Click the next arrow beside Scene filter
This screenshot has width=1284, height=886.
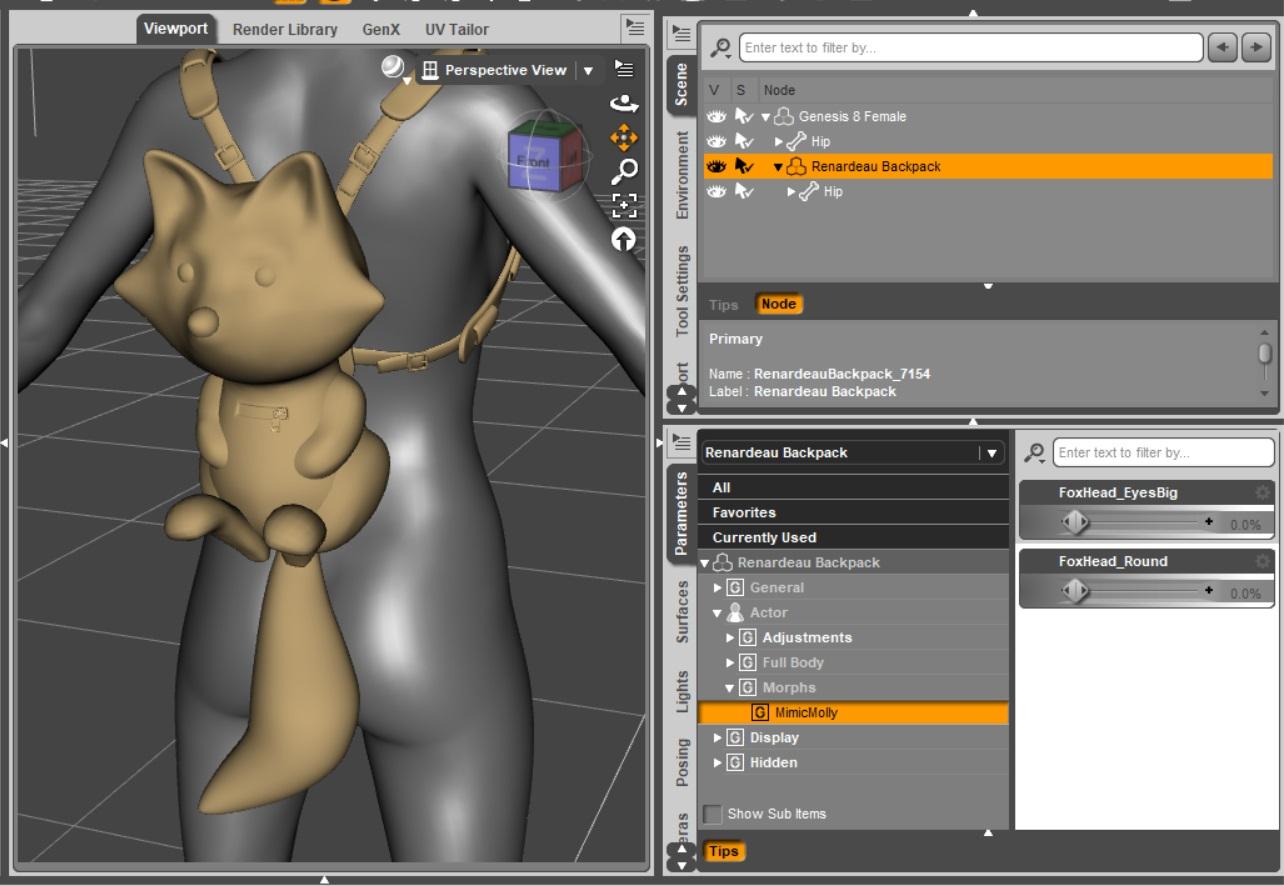click(1255, 48)
